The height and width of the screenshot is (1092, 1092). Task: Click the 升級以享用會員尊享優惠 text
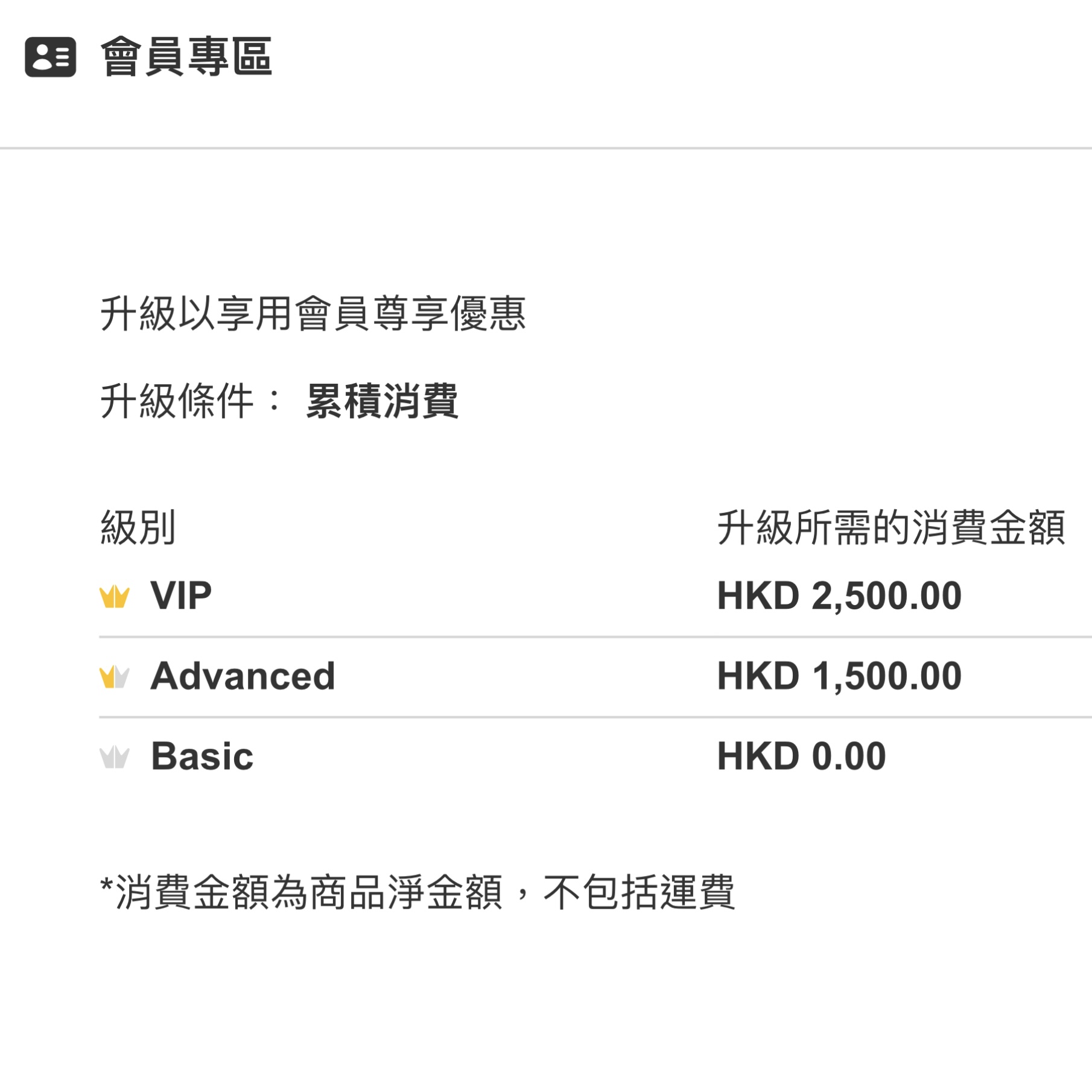[313, 314]
